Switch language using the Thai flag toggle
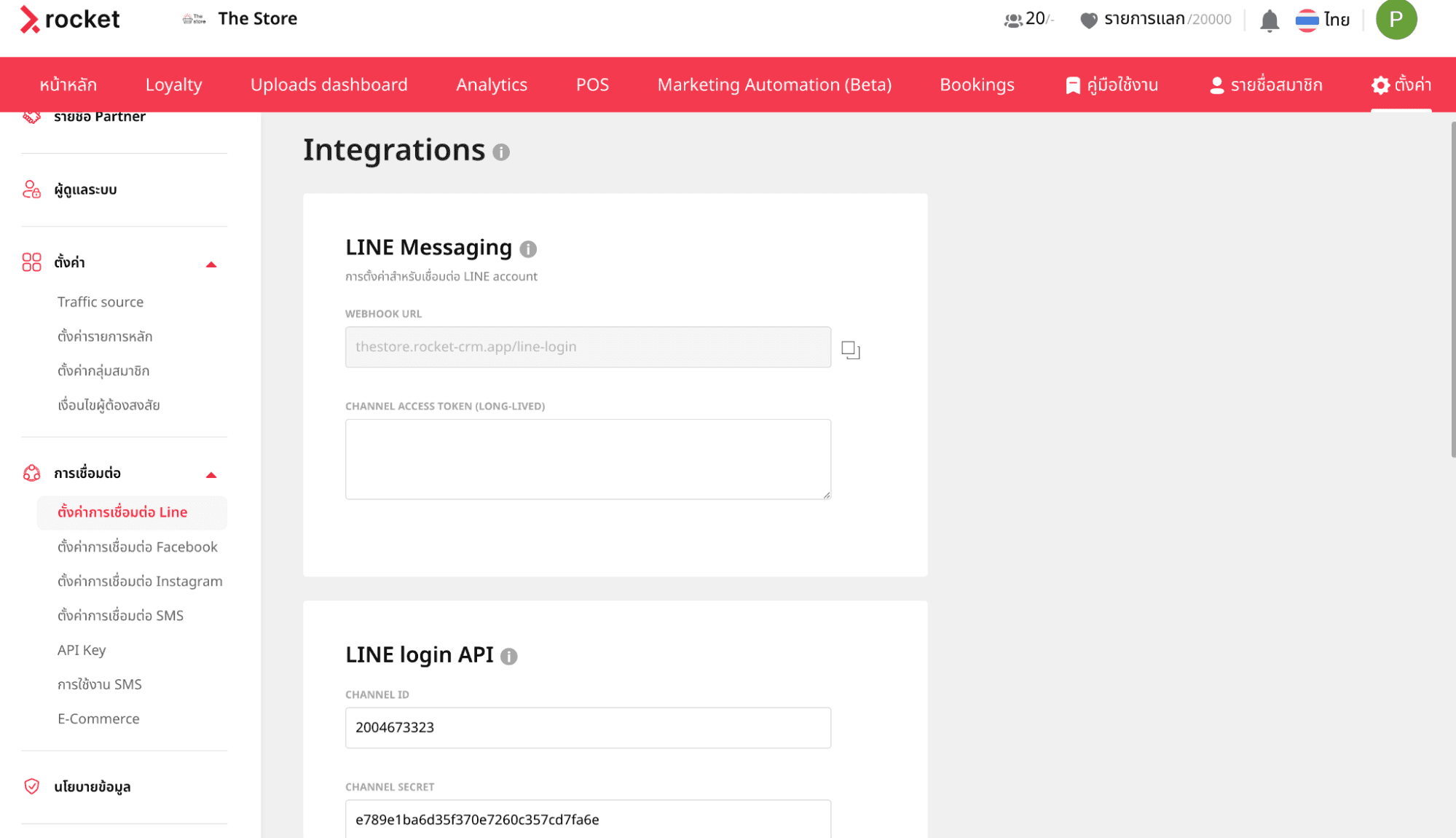Image resolution: width=1456 pixels, height=838 pixels. [x=1307, y=20]
